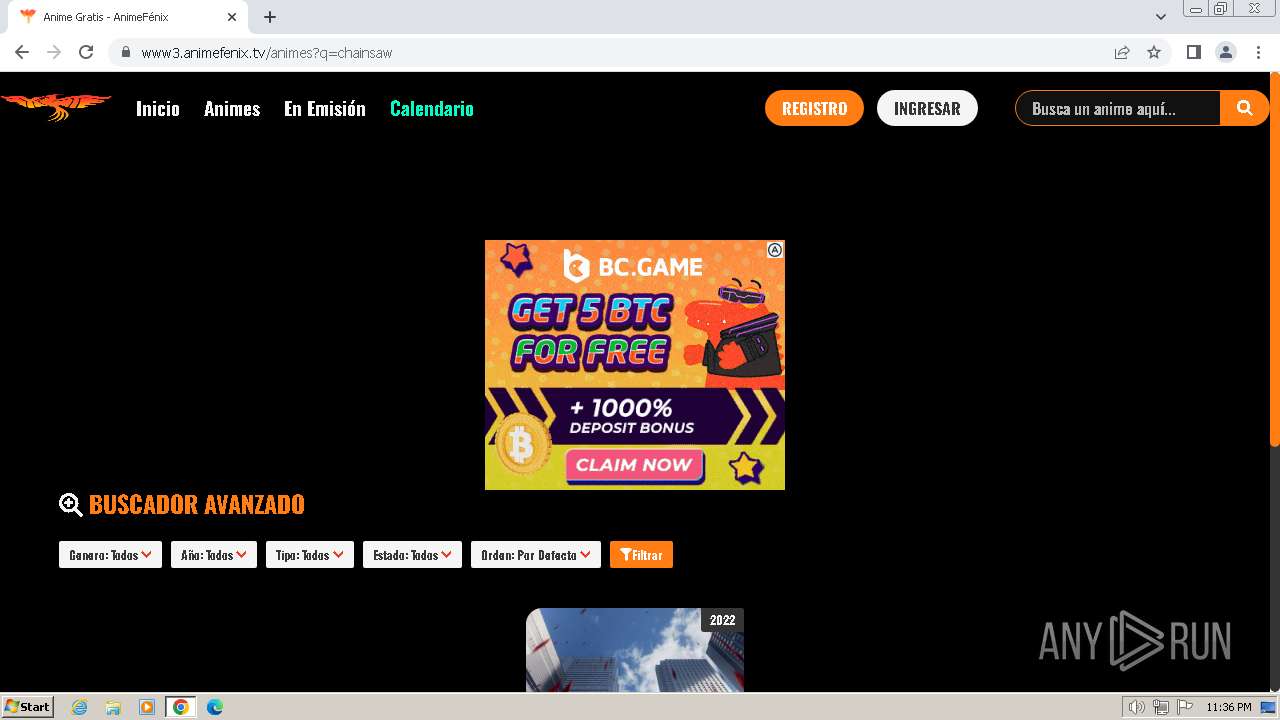The height and width of the screenshot is (720, 1280).
Task: Open Microsoft Edge from taskbar
Action: point(215,707)
